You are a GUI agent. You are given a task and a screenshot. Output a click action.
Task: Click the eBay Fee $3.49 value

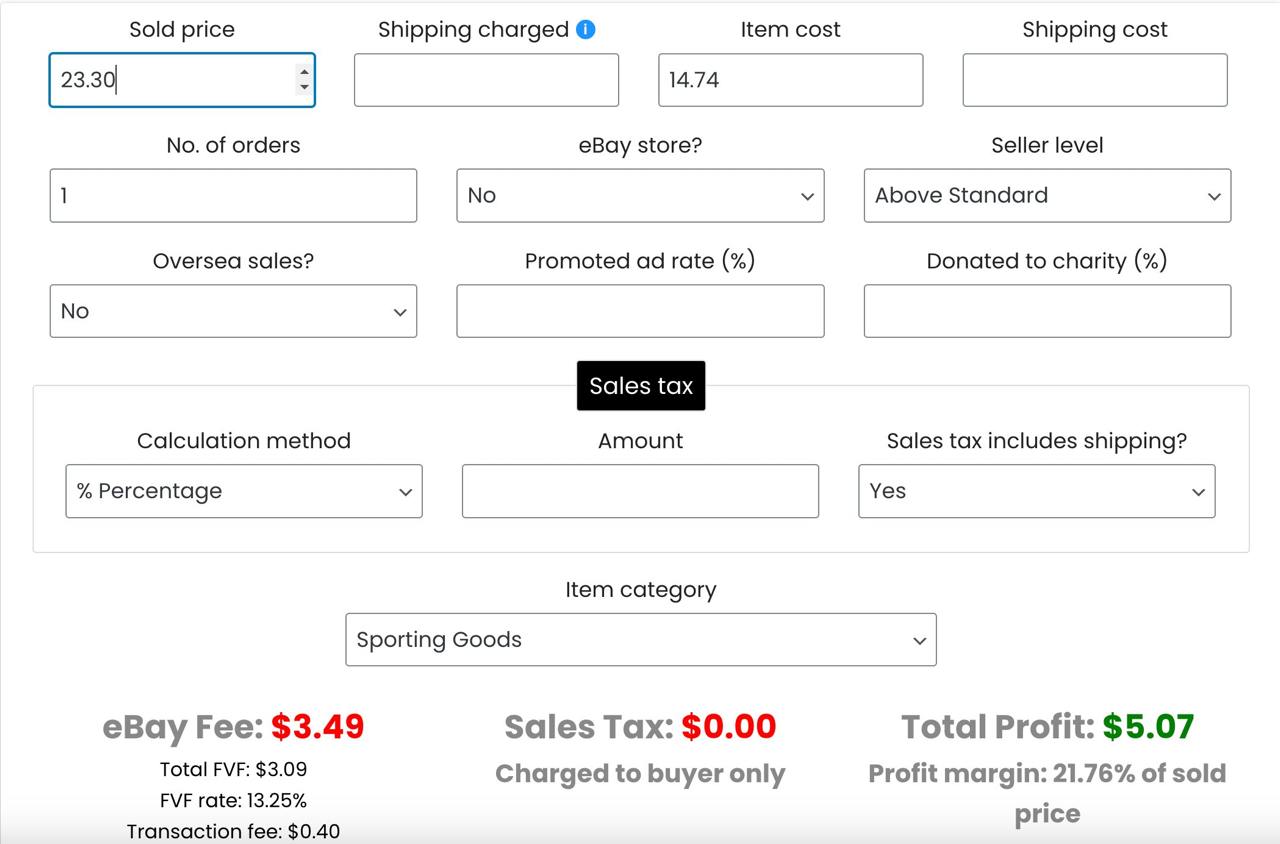pyautogui.click(x=318, y=727)
